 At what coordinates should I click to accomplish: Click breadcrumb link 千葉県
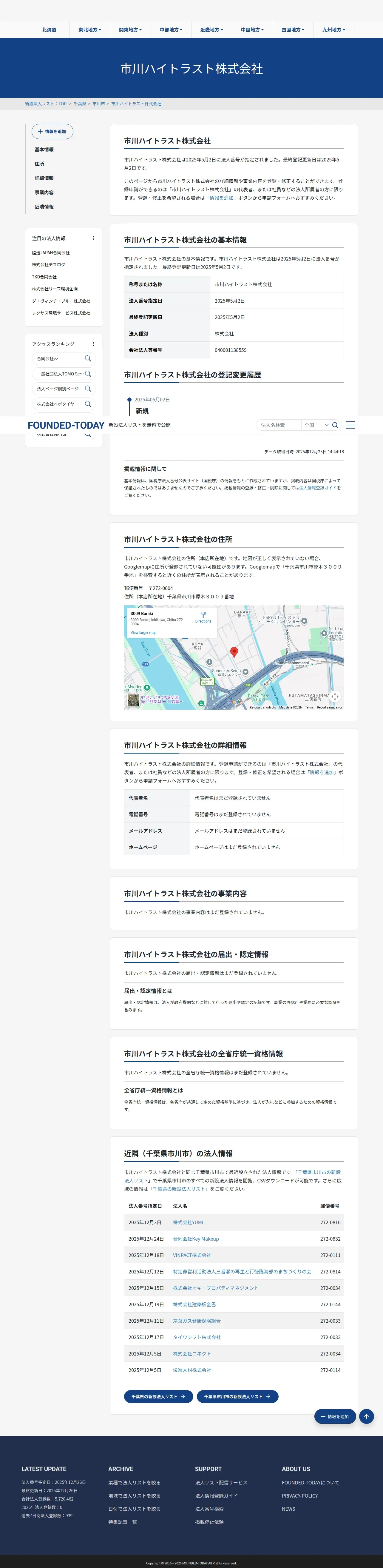click(x=80, y=104)
